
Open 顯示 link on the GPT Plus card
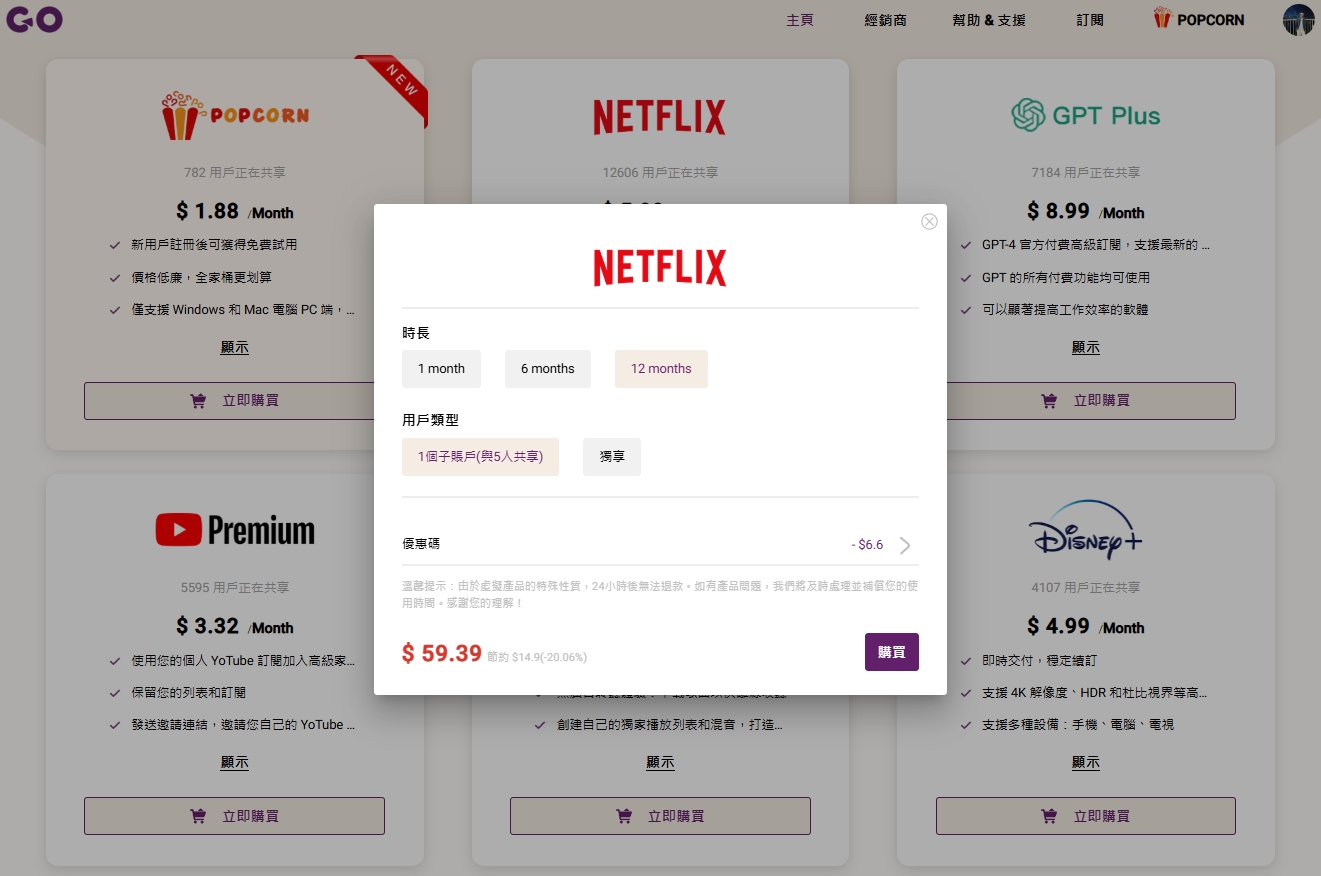(x=1086, y=348)
